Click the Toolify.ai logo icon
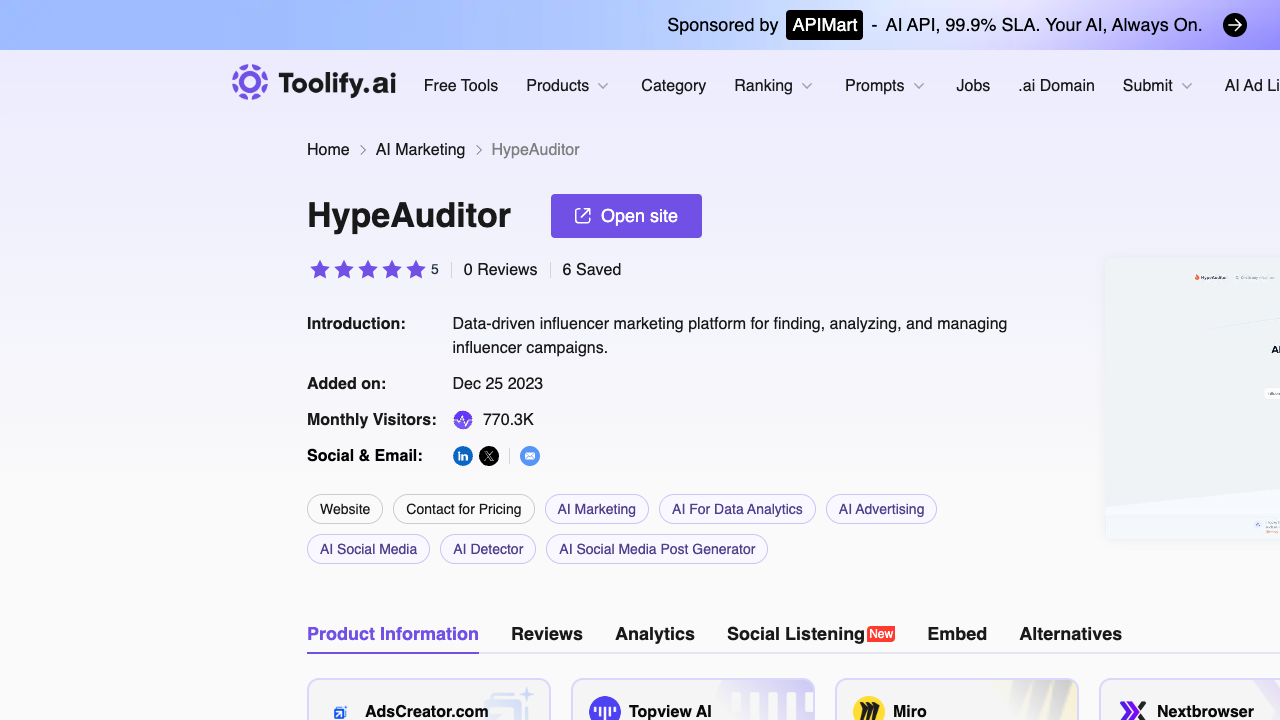This screenshot has height=720, width=1280. 250,83
